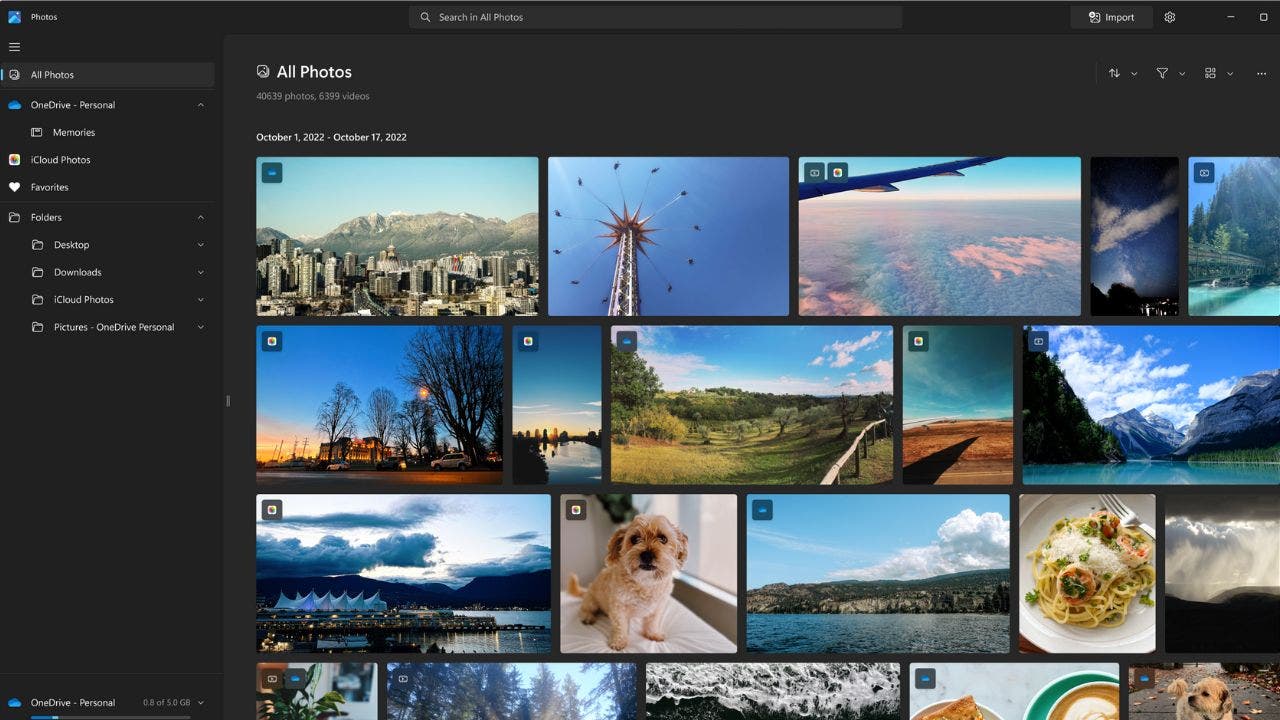The image size is (1280, 720).
Task: Collapse the OneDrive - Personal section
Action: pos(200,105)
